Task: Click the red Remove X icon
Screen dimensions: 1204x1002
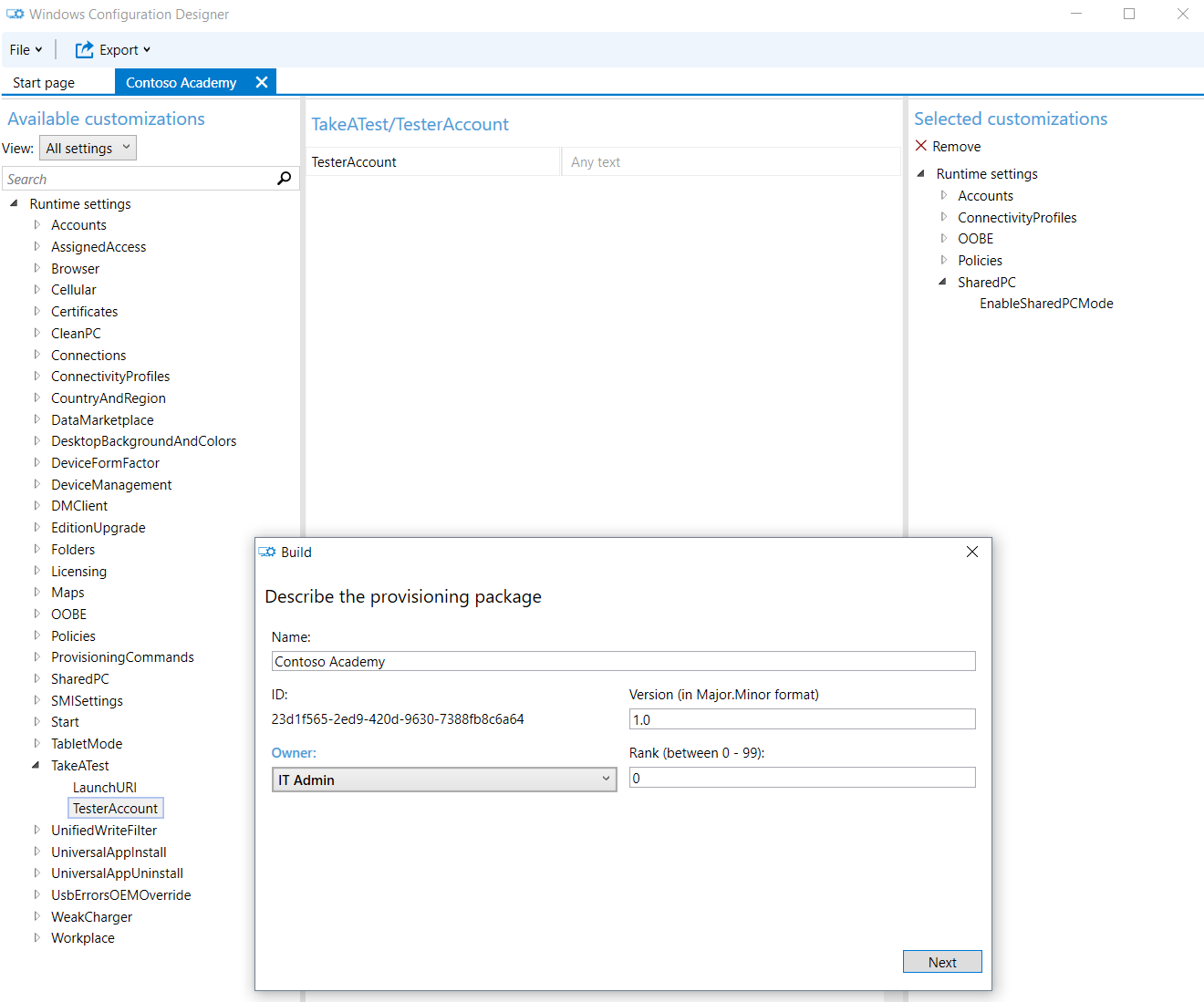Action: [921, 146]
